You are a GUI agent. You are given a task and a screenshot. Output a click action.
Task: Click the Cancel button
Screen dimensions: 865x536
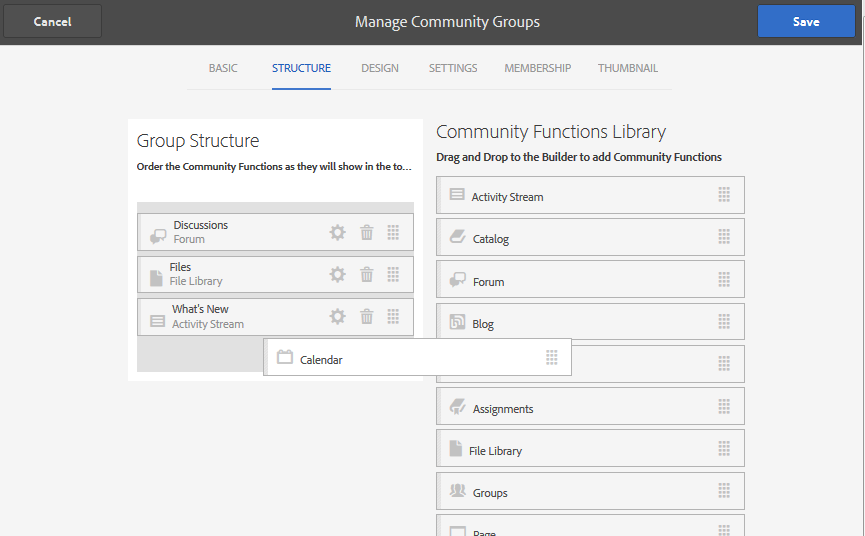point(52,22)
